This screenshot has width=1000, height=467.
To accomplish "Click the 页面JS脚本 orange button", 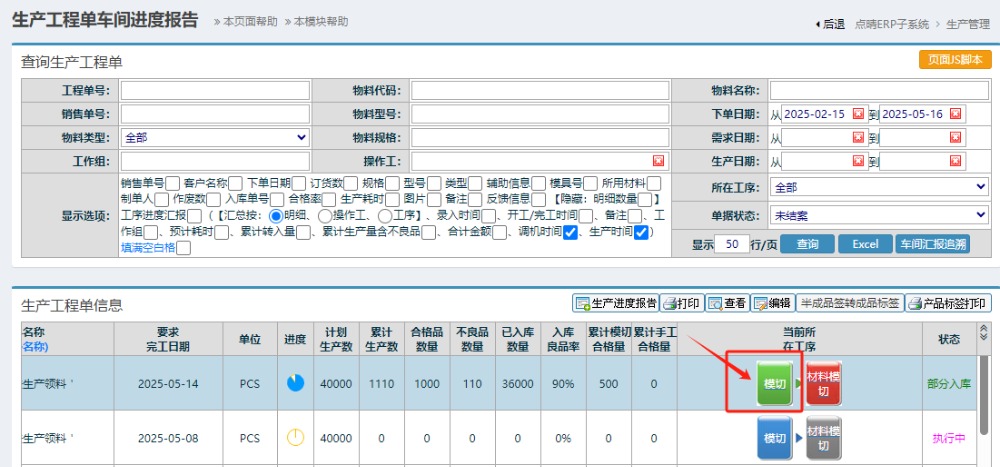I will [x=954, y=60].
